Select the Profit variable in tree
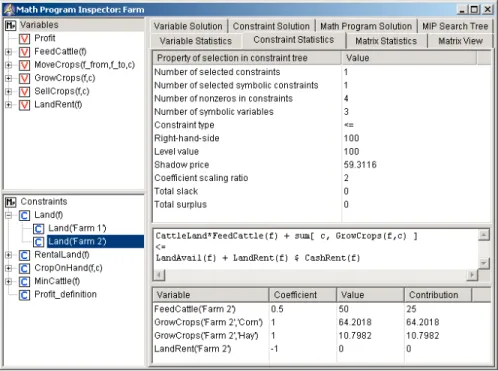The width and height of the screenshot is (498, 371). coord(45,38)
